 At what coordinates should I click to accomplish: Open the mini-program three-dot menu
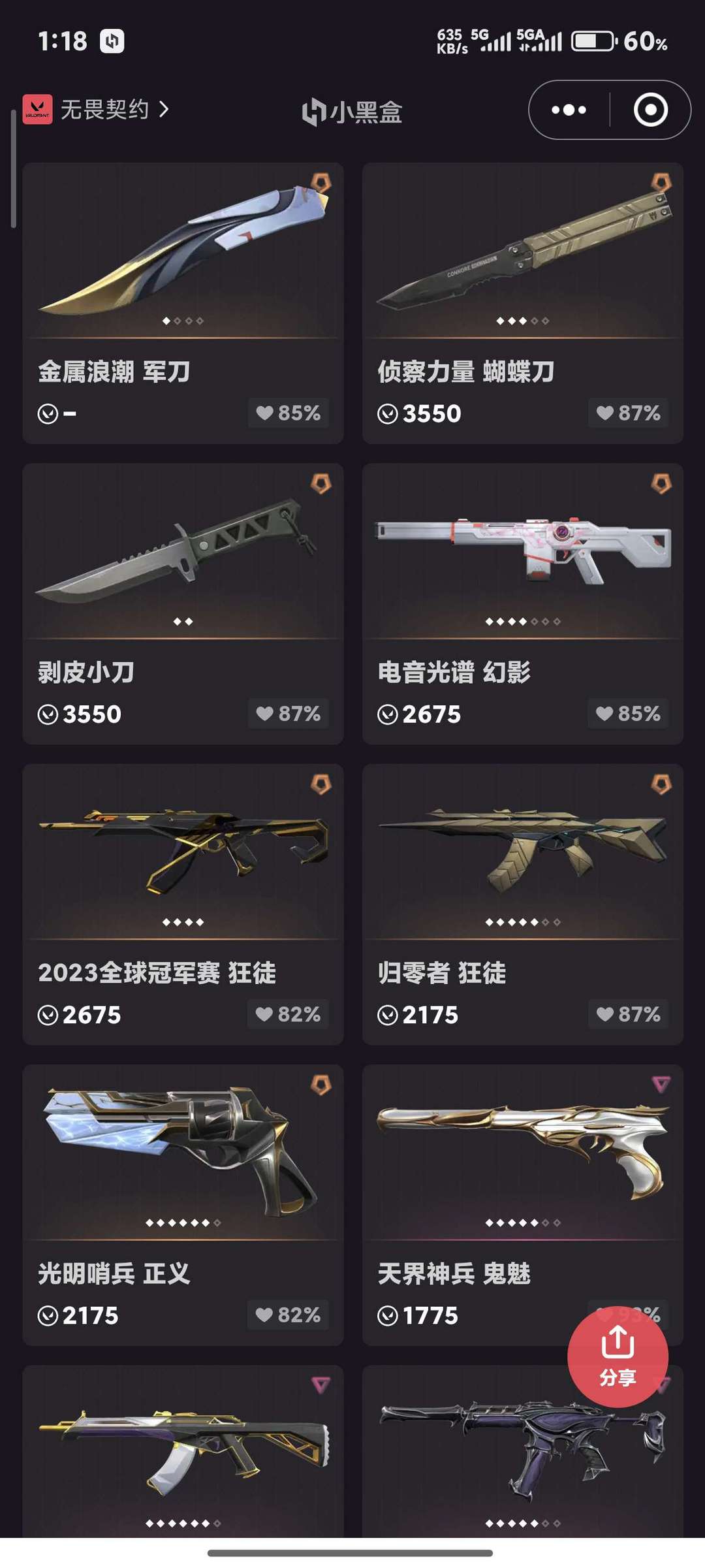569,110
